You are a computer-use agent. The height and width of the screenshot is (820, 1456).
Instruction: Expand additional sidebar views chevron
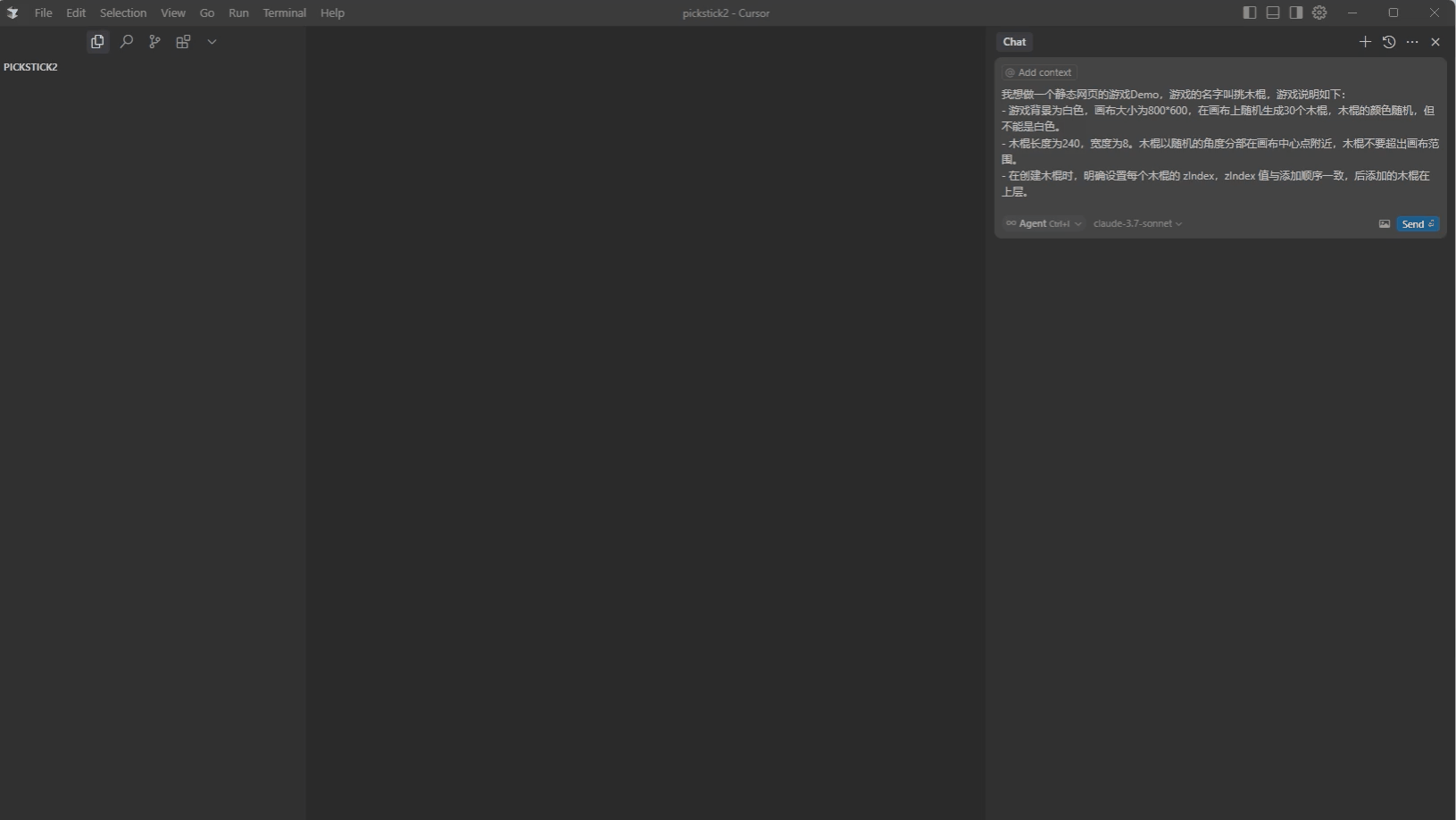(212, 42)
